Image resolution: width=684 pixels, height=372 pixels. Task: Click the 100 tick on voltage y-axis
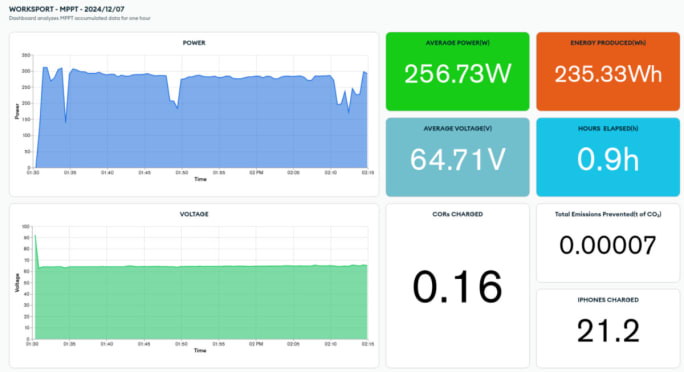point(26,227)
